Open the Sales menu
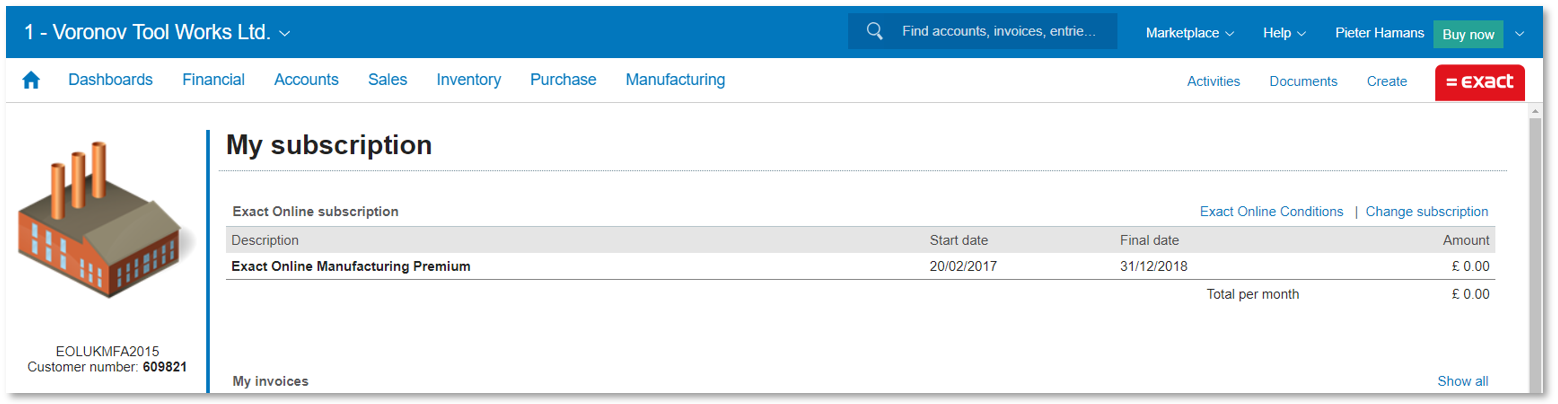This screenshot has width=1558, height=404. [x=387, y=80]
